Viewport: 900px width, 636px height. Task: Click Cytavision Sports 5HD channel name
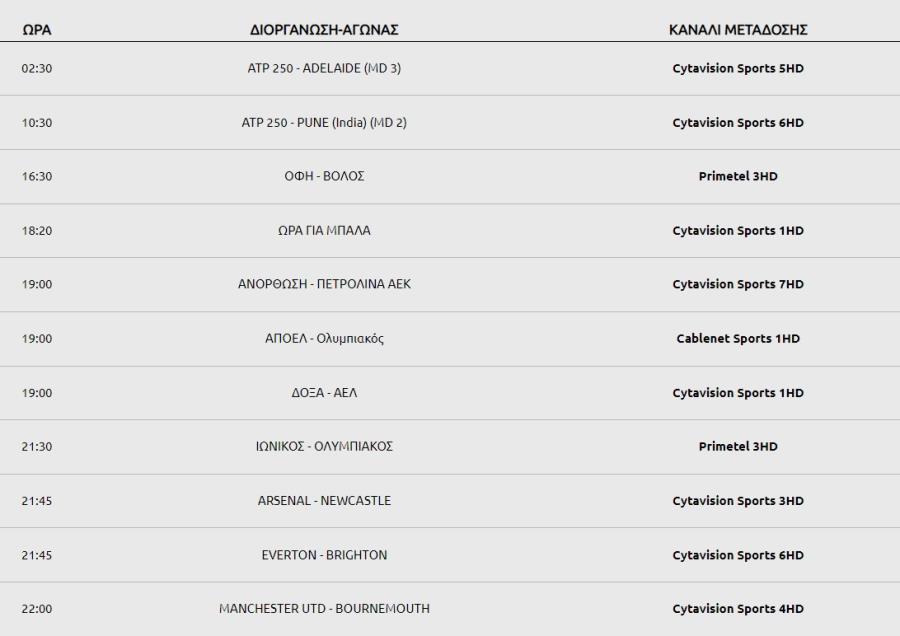click(738, 68)
